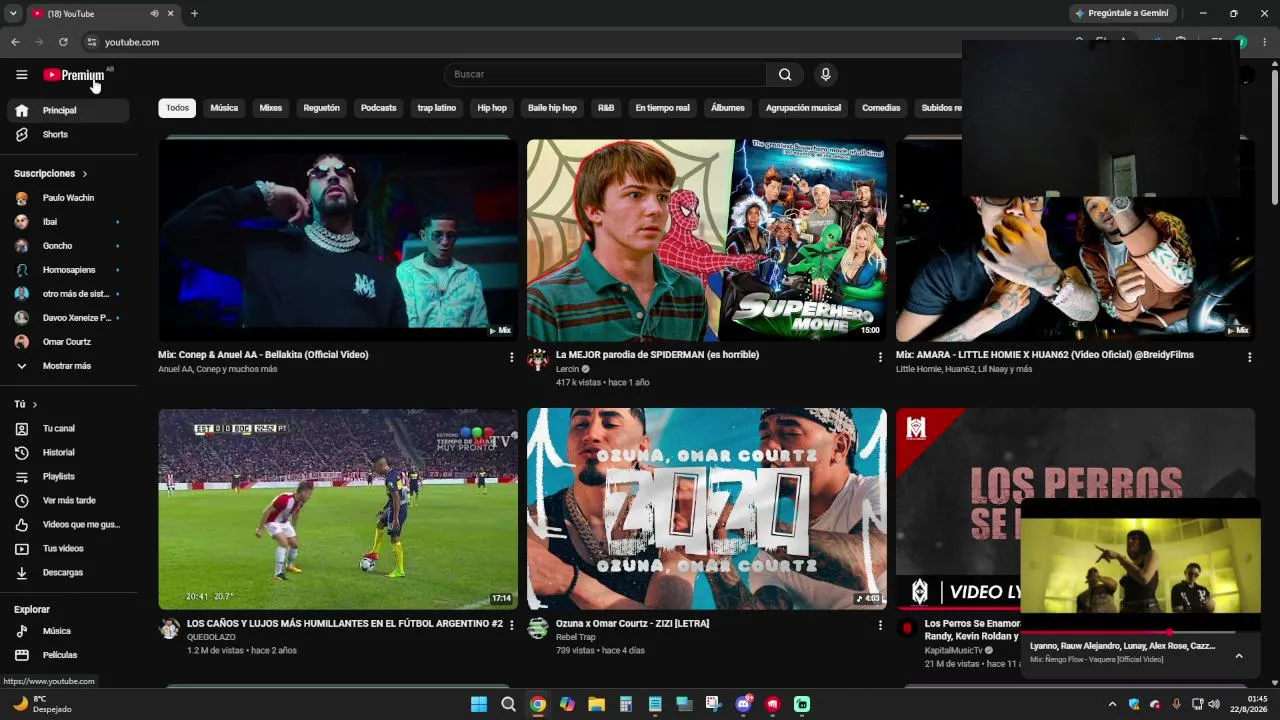
Task: Expand the miniplayer queue chevron
Action: pyautogui.click(x=1239, y=656)
